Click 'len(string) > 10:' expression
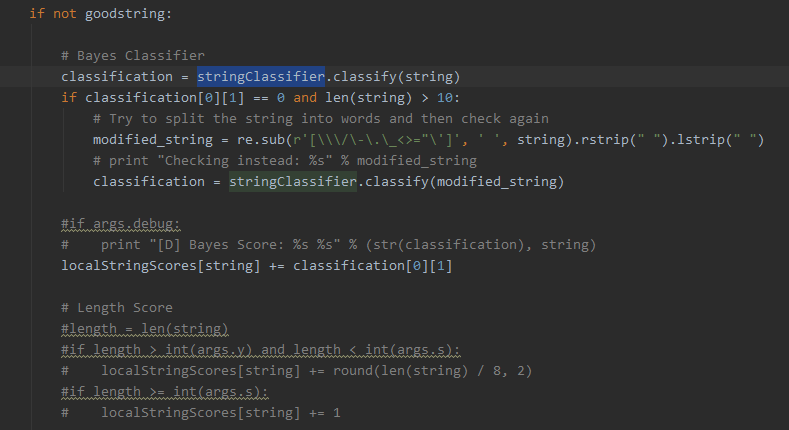Viewport: 789px width, 430px height. [x=392, y=98]
